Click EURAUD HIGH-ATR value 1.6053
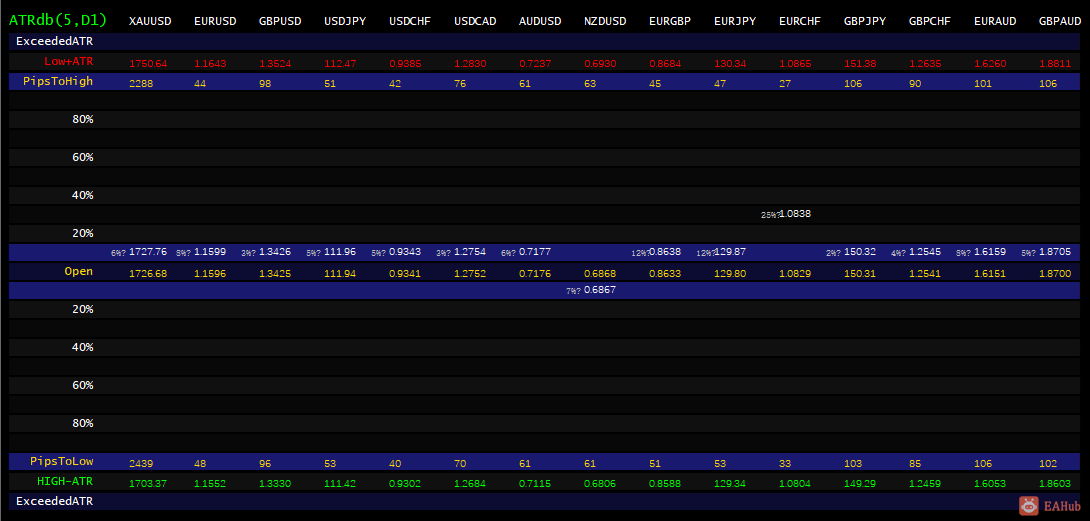 tap(990, 483)
